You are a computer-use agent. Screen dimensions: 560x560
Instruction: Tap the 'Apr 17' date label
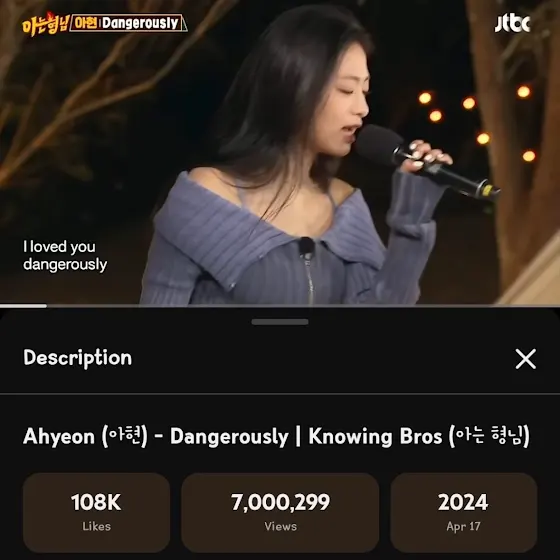pos(463,526)
